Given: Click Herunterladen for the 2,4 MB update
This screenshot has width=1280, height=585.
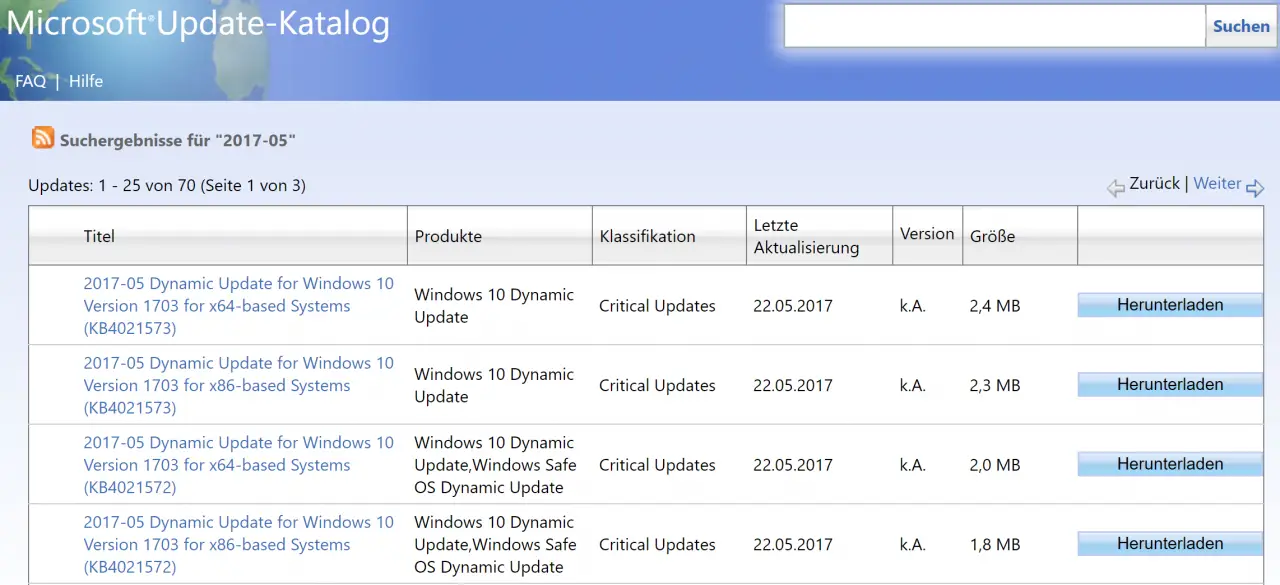Looking at the screenshot, I should point(1170,305).
